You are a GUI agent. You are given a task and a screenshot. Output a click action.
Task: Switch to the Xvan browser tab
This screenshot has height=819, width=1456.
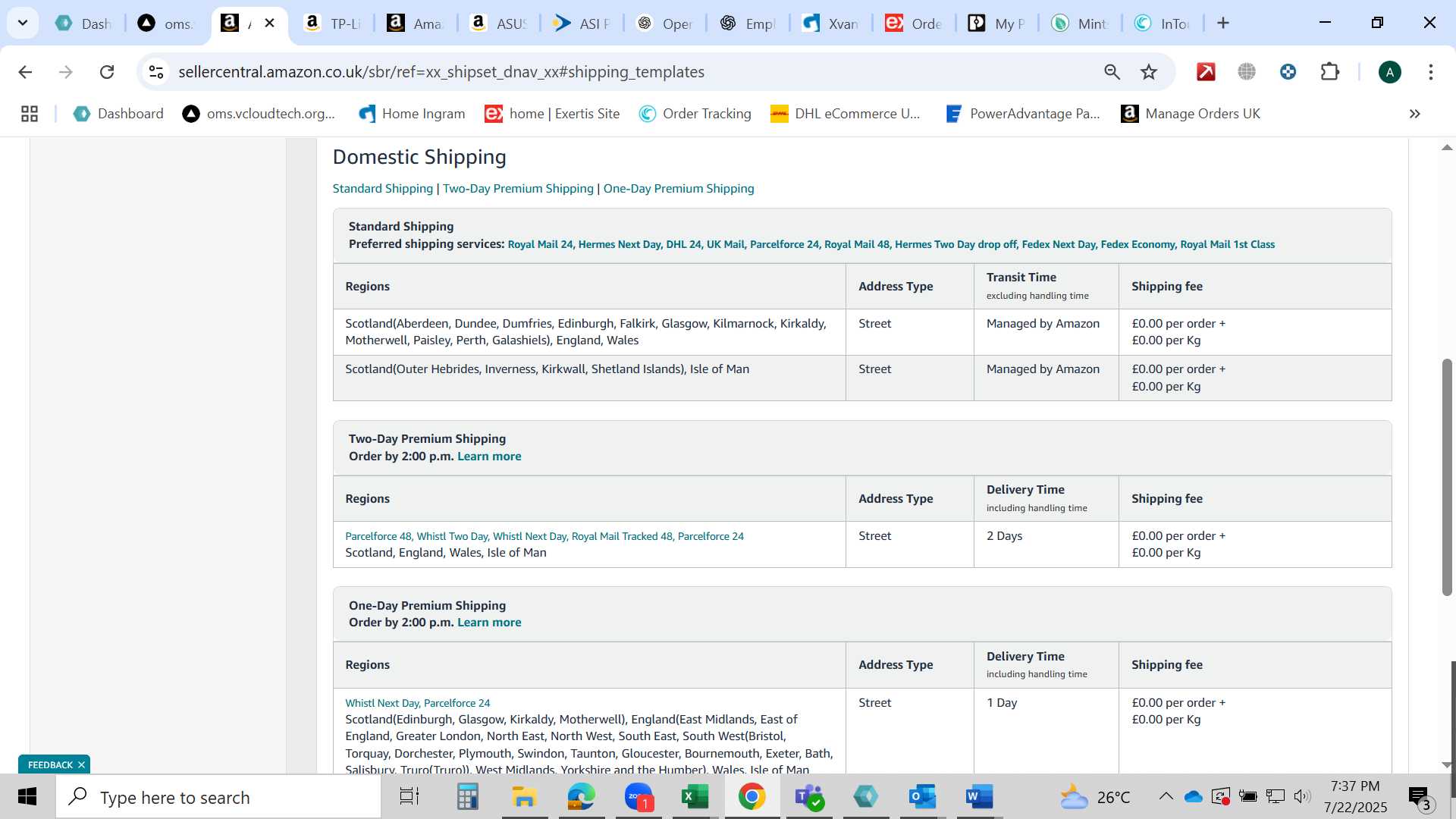coord(830,24)
